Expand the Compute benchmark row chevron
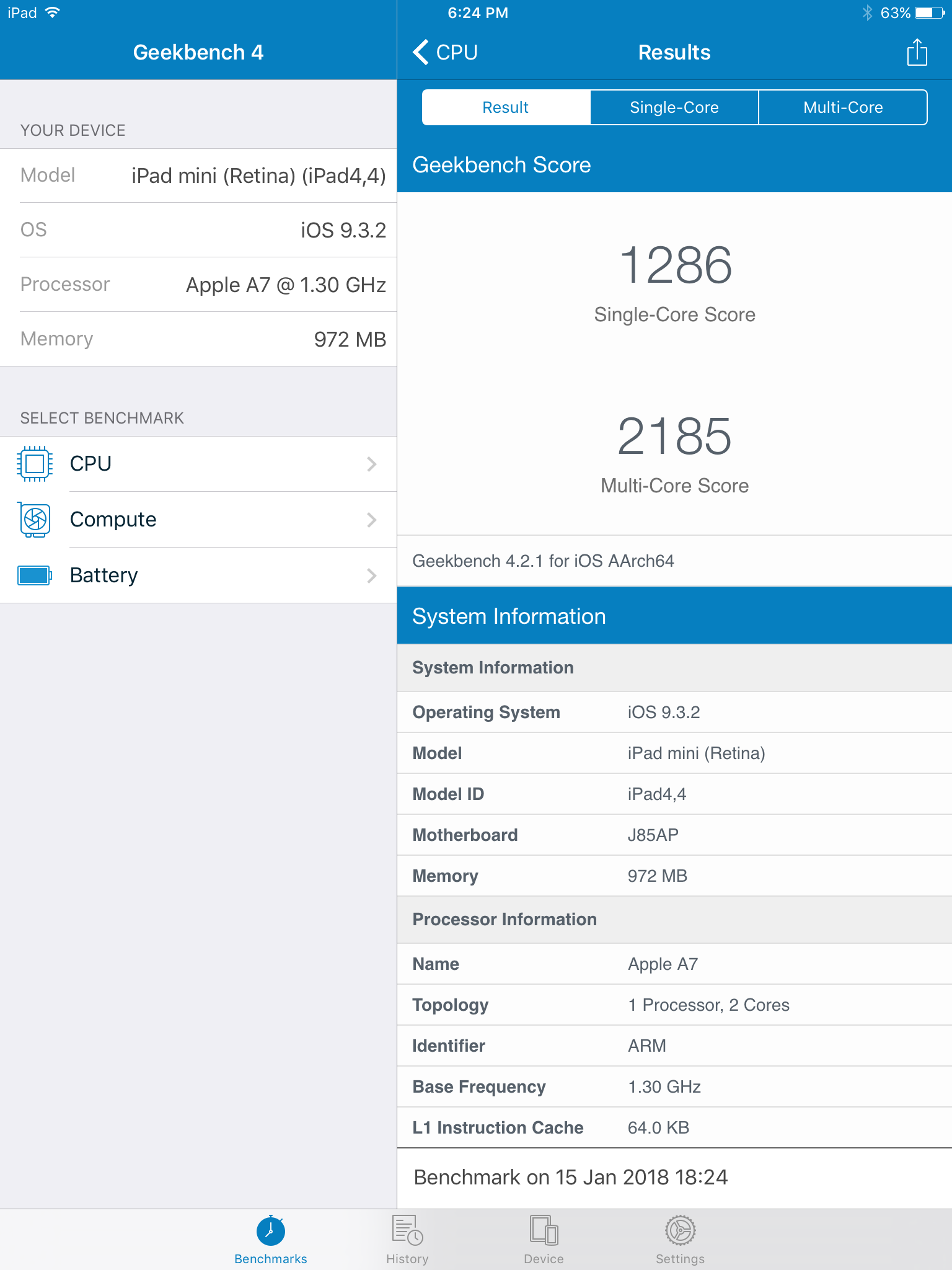The image size is (952, 1270). coord(372,520)
